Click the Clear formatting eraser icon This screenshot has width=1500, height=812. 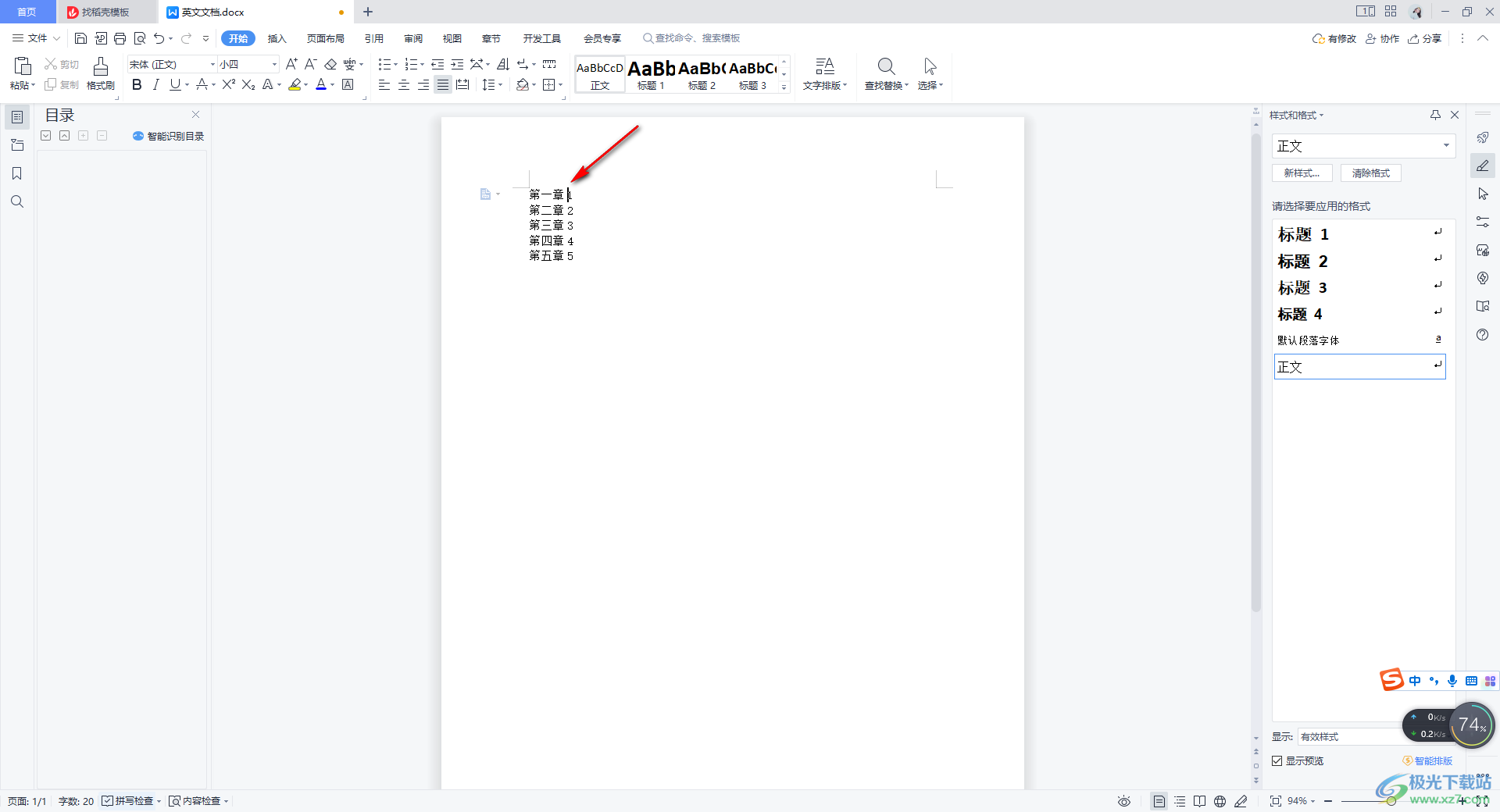coord(330,64)
